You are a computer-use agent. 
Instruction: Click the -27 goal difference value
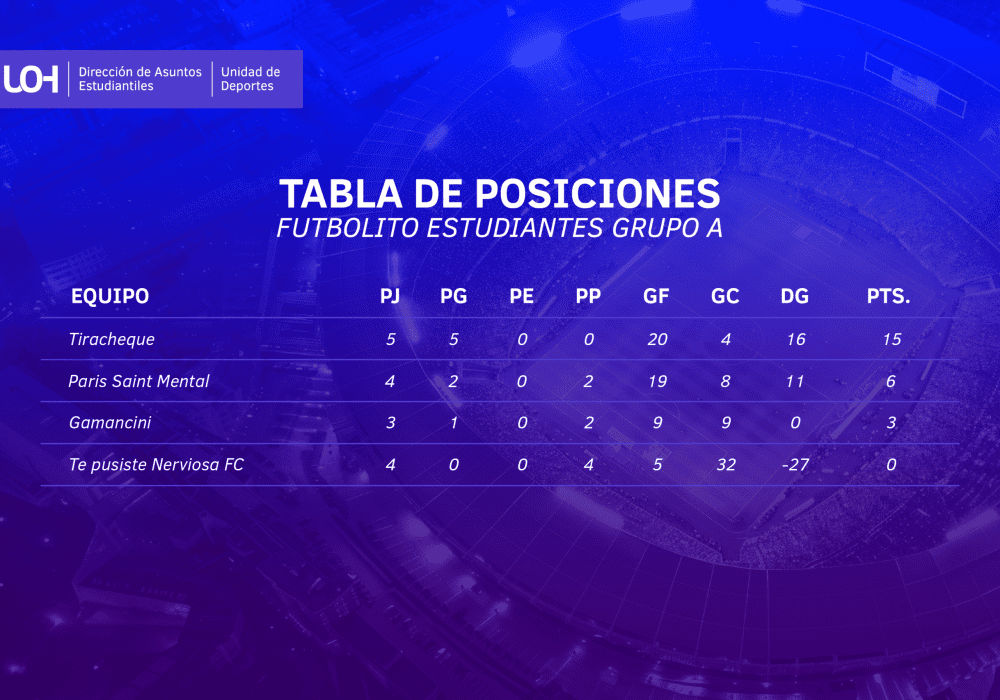[x=795, y=465]
